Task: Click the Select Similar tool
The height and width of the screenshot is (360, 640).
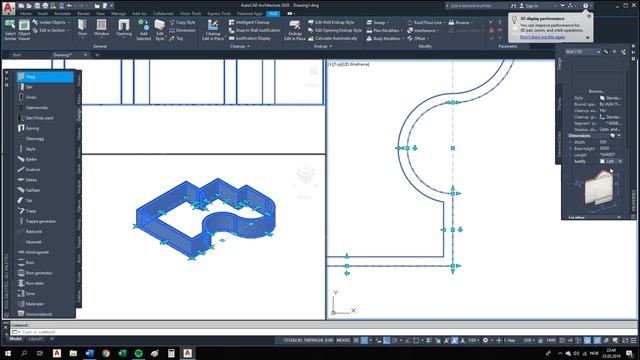Action: pos(10,30)
